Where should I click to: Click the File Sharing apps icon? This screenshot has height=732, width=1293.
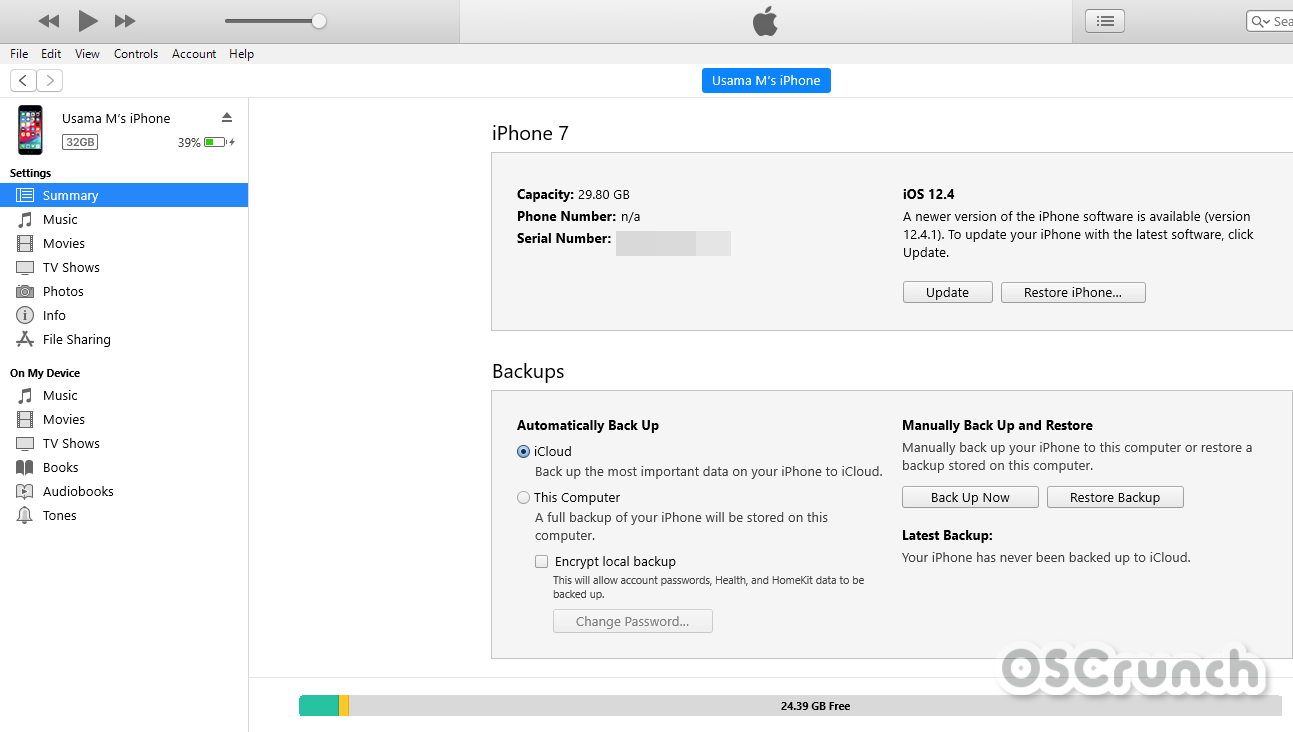point(25,339)
